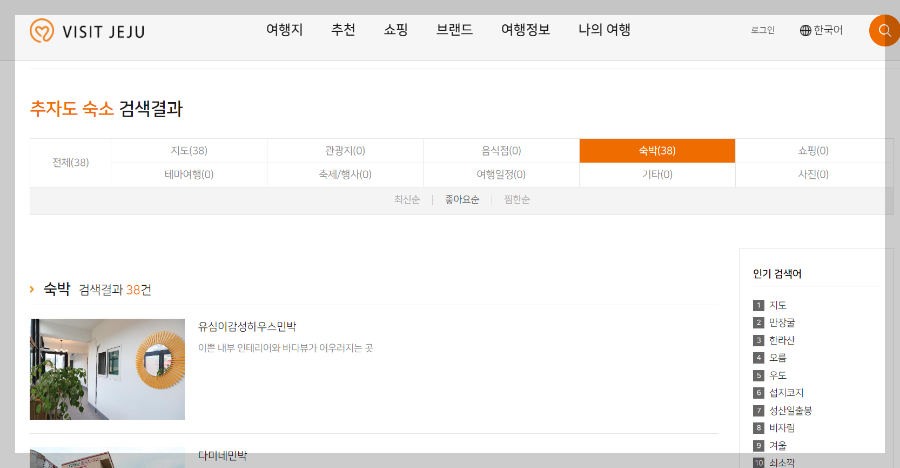The width and height of the screenshot is (900, 468).
Task: Select the 관광지(0) tab
Action: tap(345, 150)
